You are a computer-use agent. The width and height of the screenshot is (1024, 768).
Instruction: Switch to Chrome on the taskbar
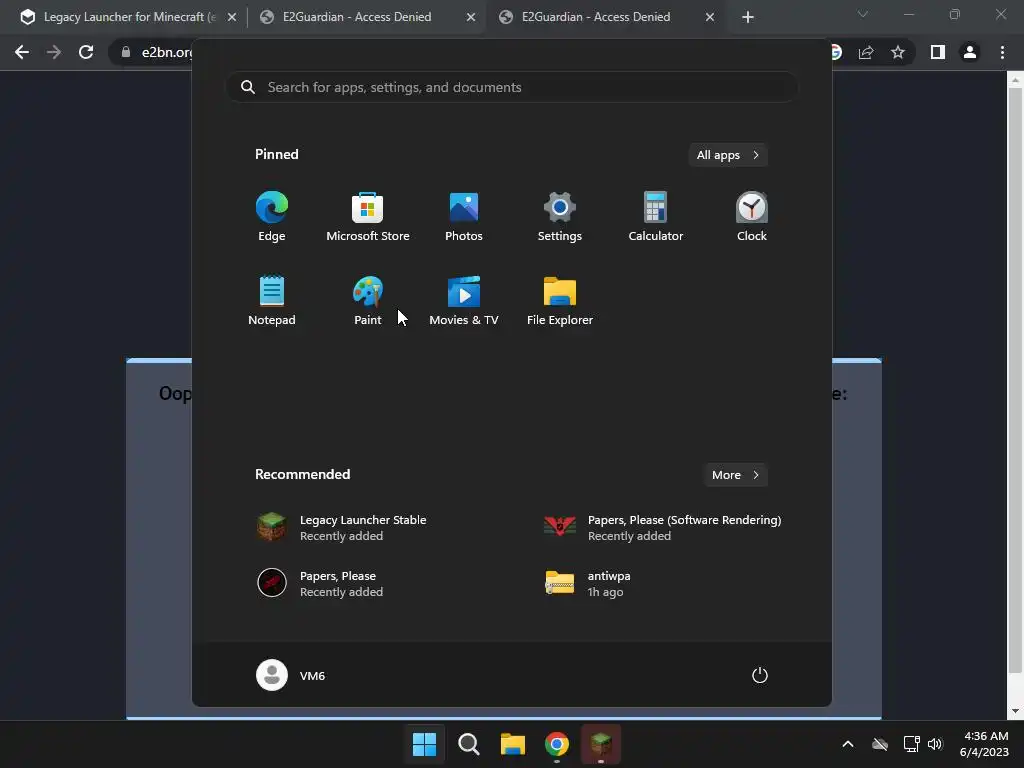pos(557,744)
